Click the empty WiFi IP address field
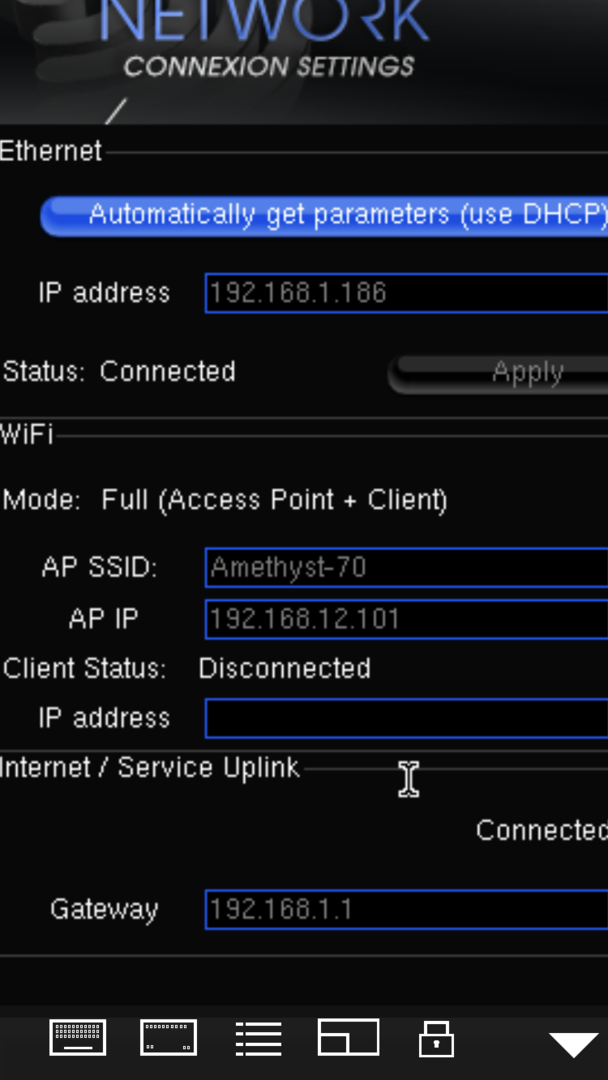 406,718
